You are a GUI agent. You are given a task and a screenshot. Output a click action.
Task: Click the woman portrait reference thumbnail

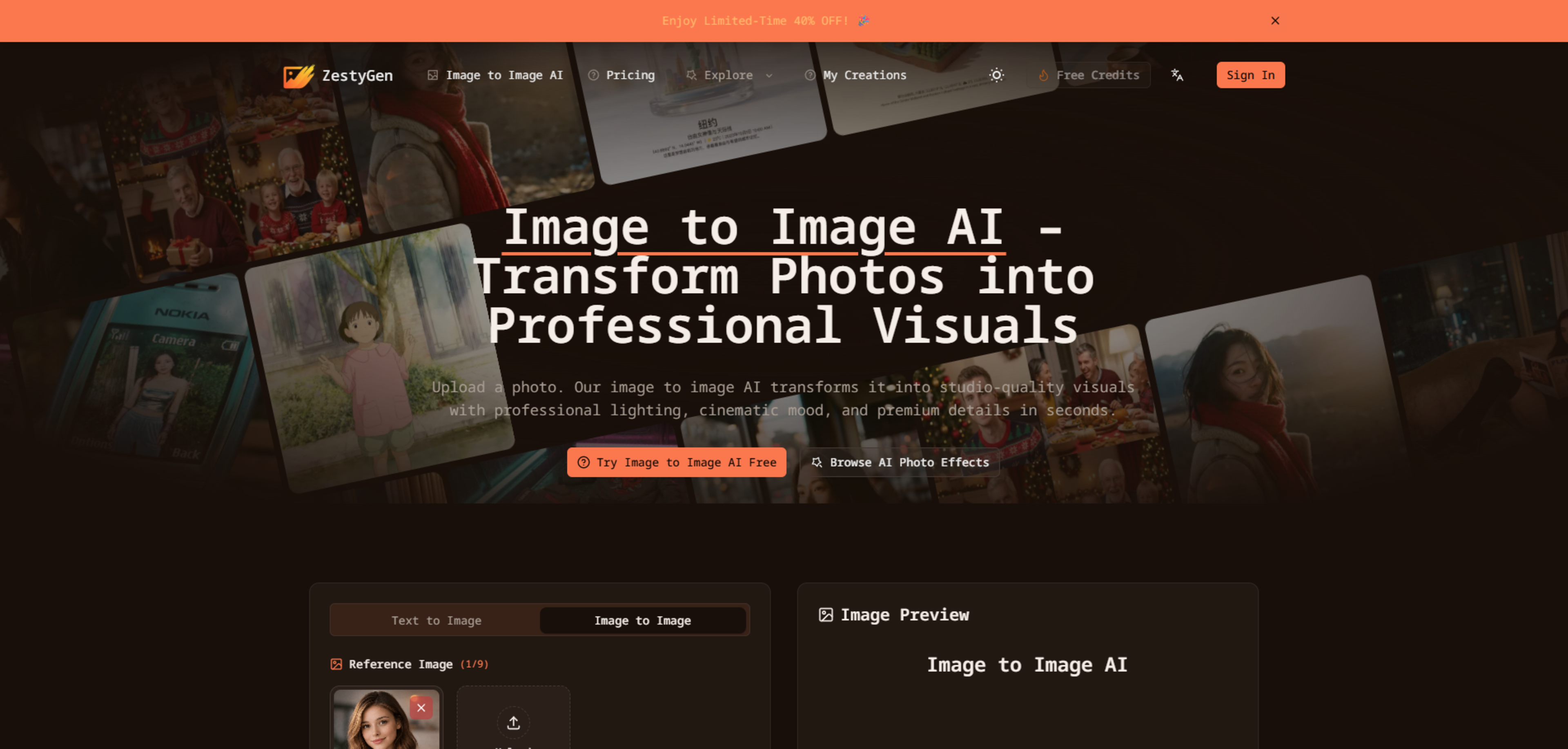coord(386,719)
